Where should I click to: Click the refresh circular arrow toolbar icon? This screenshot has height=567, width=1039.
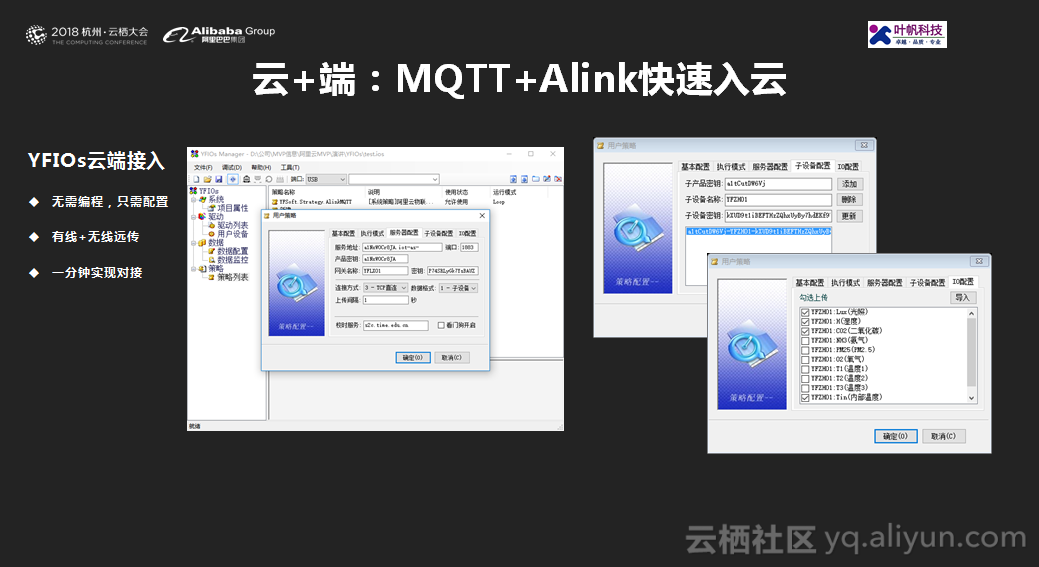pyautogui.click(x=269, y=179)
